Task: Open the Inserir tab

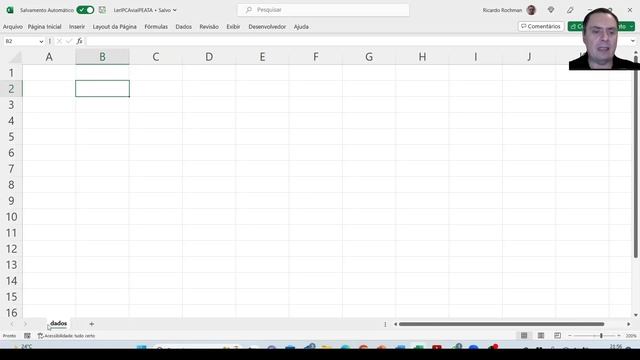Action: click(77, 27)
